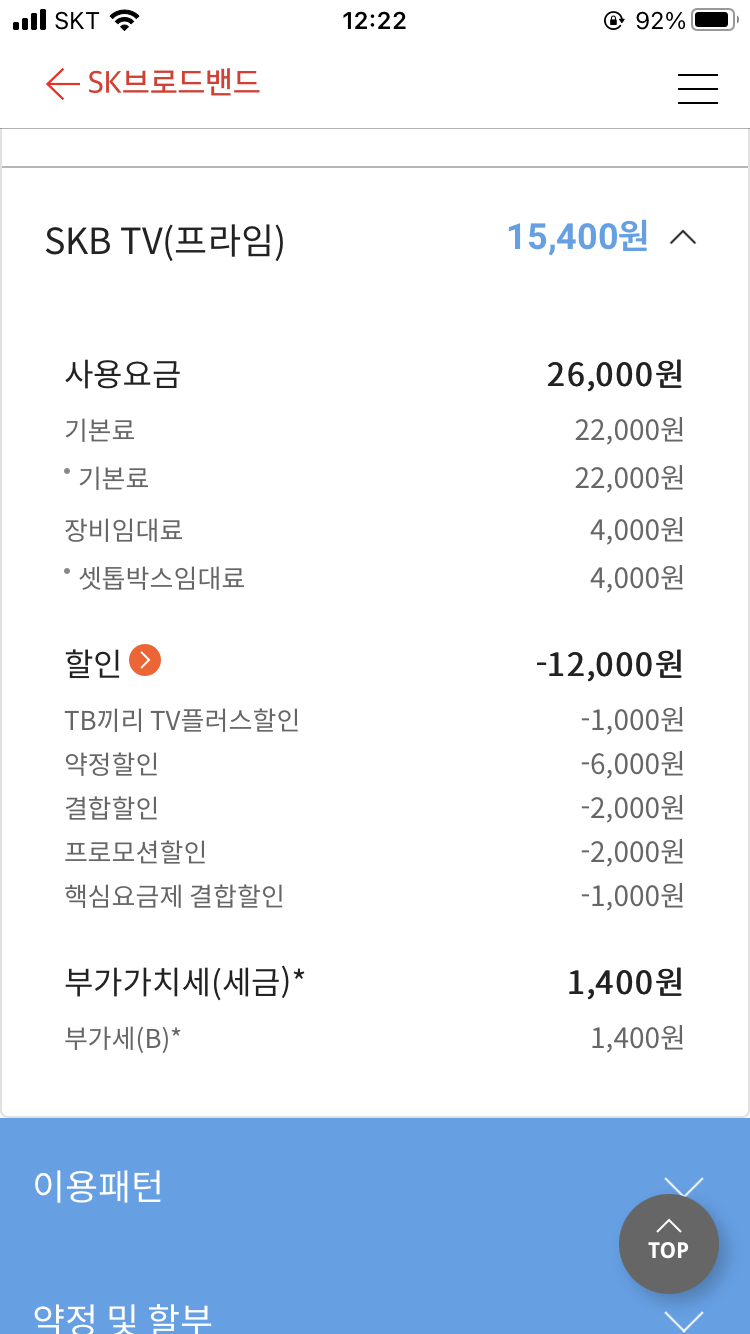Tap the Wi-Fi icon in status bar
Viewport: 750px width, 1334px height.
[x=125, y=21]
